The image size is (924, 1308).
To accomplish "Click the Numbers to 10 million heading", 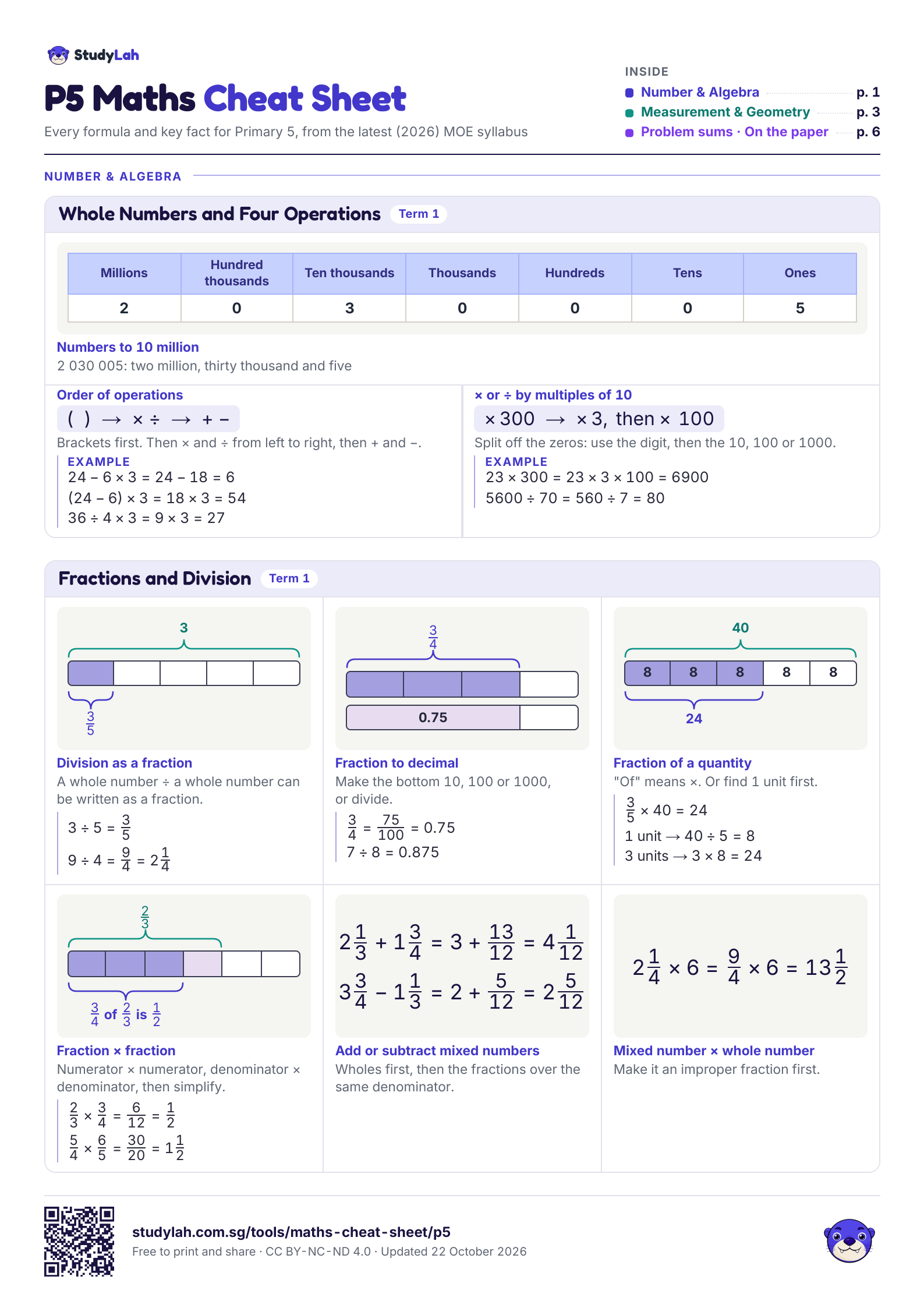I will click(128, 347).
